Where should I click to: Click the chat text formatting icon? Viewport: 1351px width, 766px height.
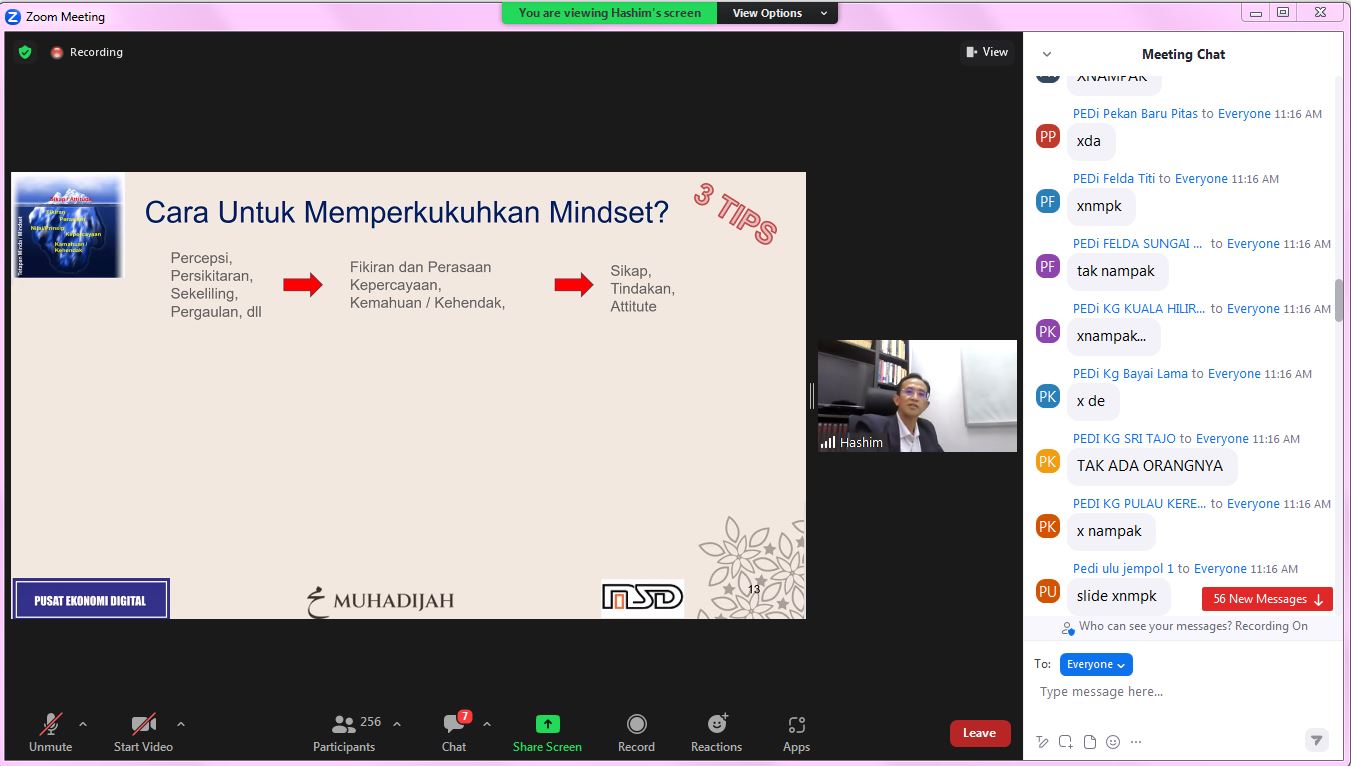(x=1043, y=742)
